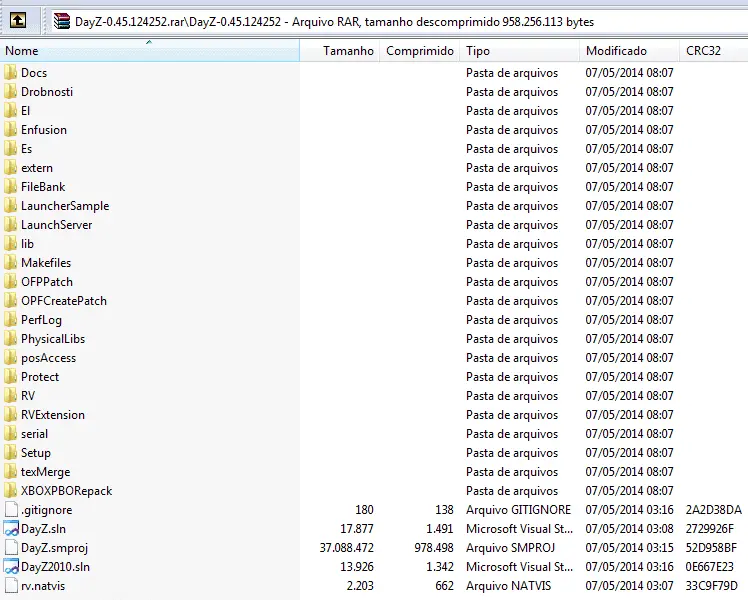Click the 2.203 size value
The width and height of the screenshot is (748, 600).
click(360, 586)
